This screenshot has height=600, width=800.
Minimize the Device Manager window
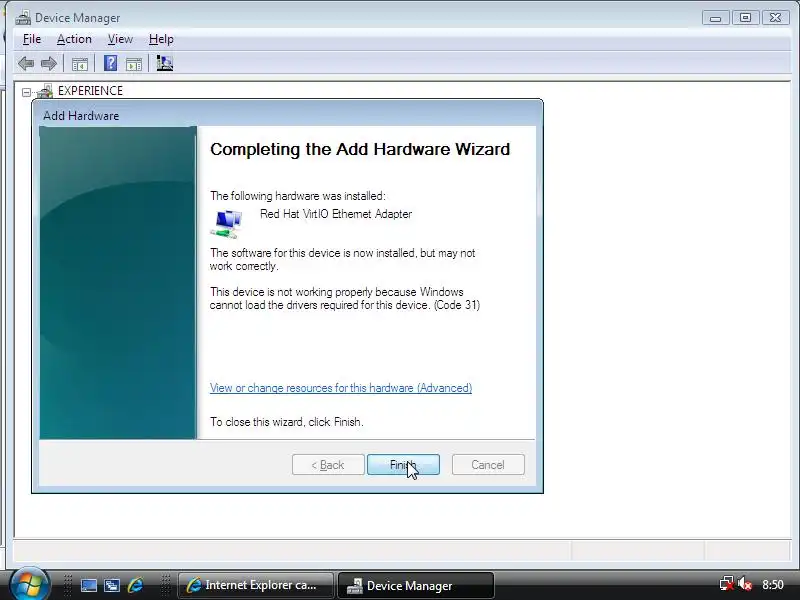point(715,18)
